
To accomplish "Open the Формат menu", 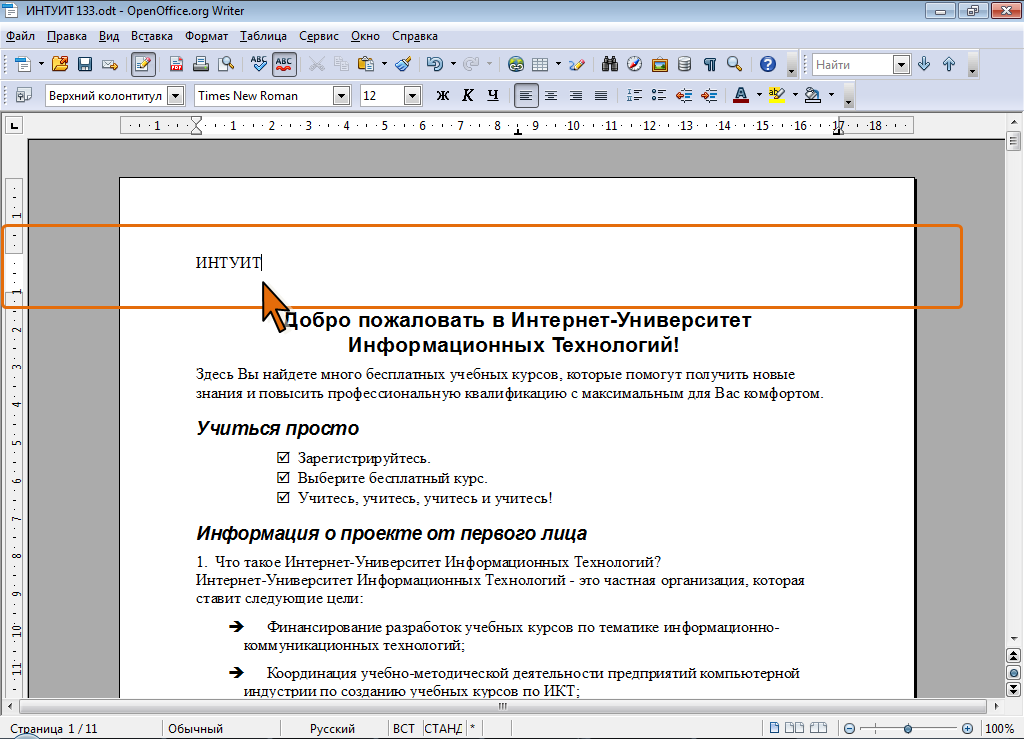I will [206, 36].
